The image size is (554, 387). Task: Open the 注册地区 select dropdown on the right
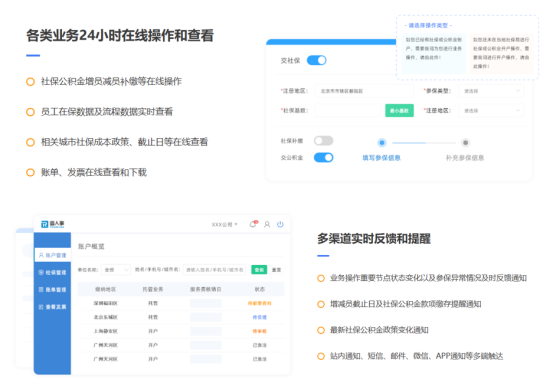tap(491, 111)
